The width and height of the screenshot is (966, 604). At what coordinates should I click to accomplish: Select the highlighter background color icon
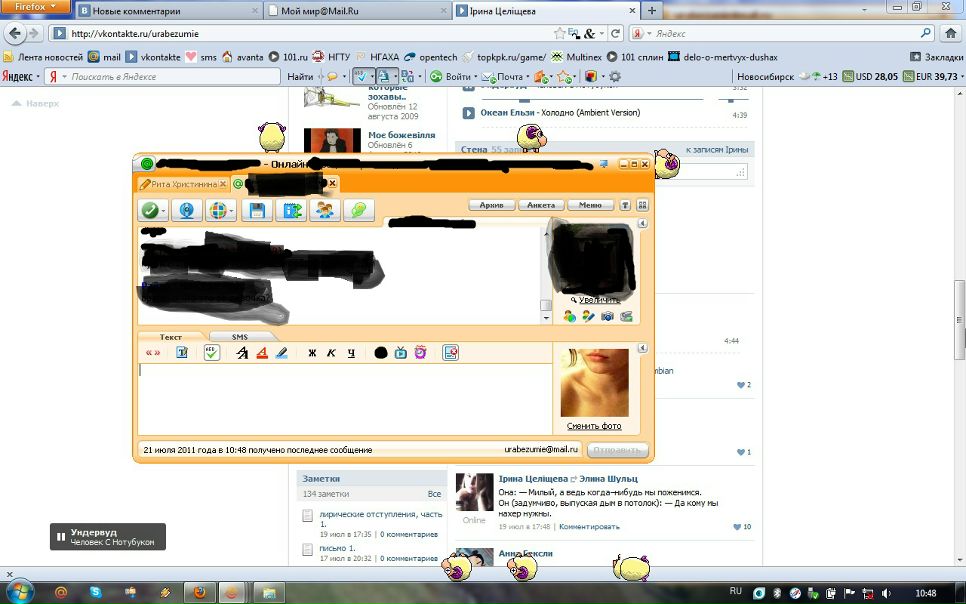pyautogui.click(x=281, y=352)
